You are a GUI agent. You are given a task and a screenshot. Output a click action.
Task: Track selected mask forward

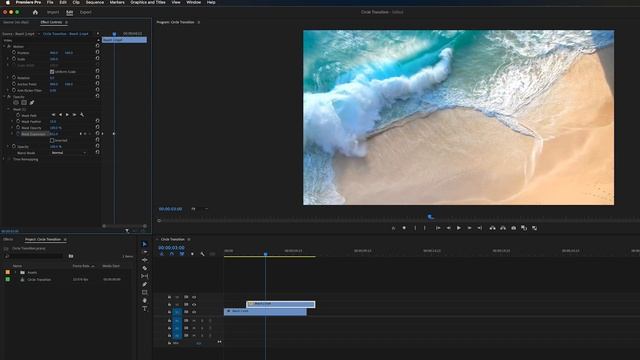[67, 115]
